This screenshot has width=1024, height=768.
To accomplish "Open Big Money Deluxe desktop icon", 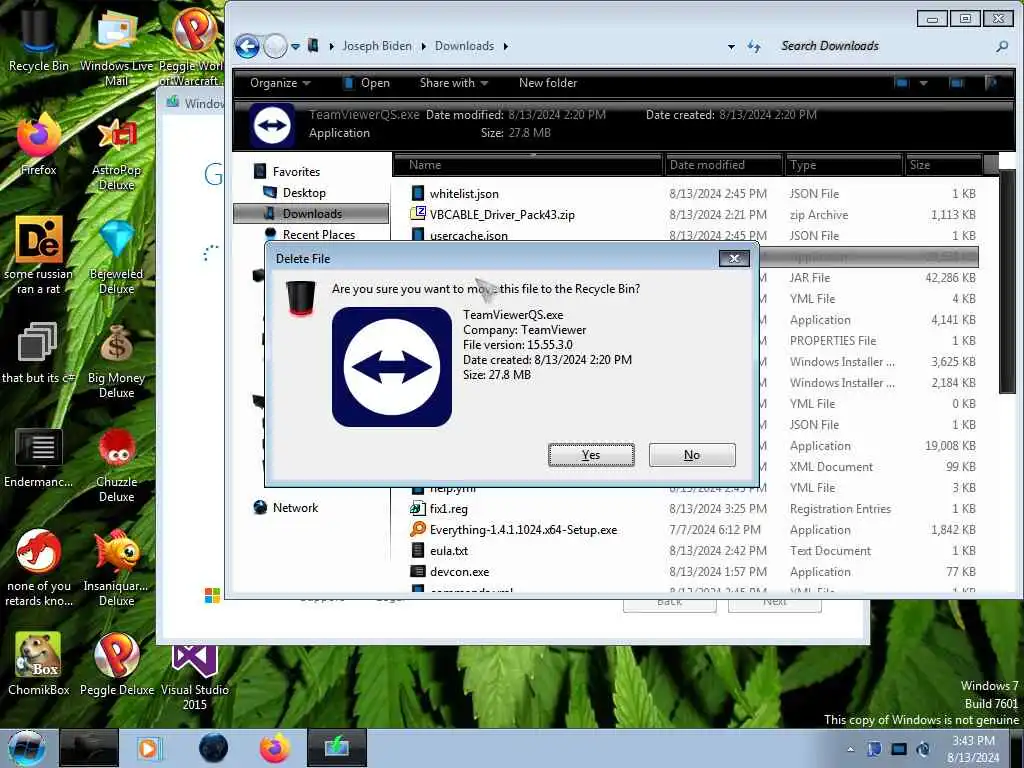I will [116, 360].
